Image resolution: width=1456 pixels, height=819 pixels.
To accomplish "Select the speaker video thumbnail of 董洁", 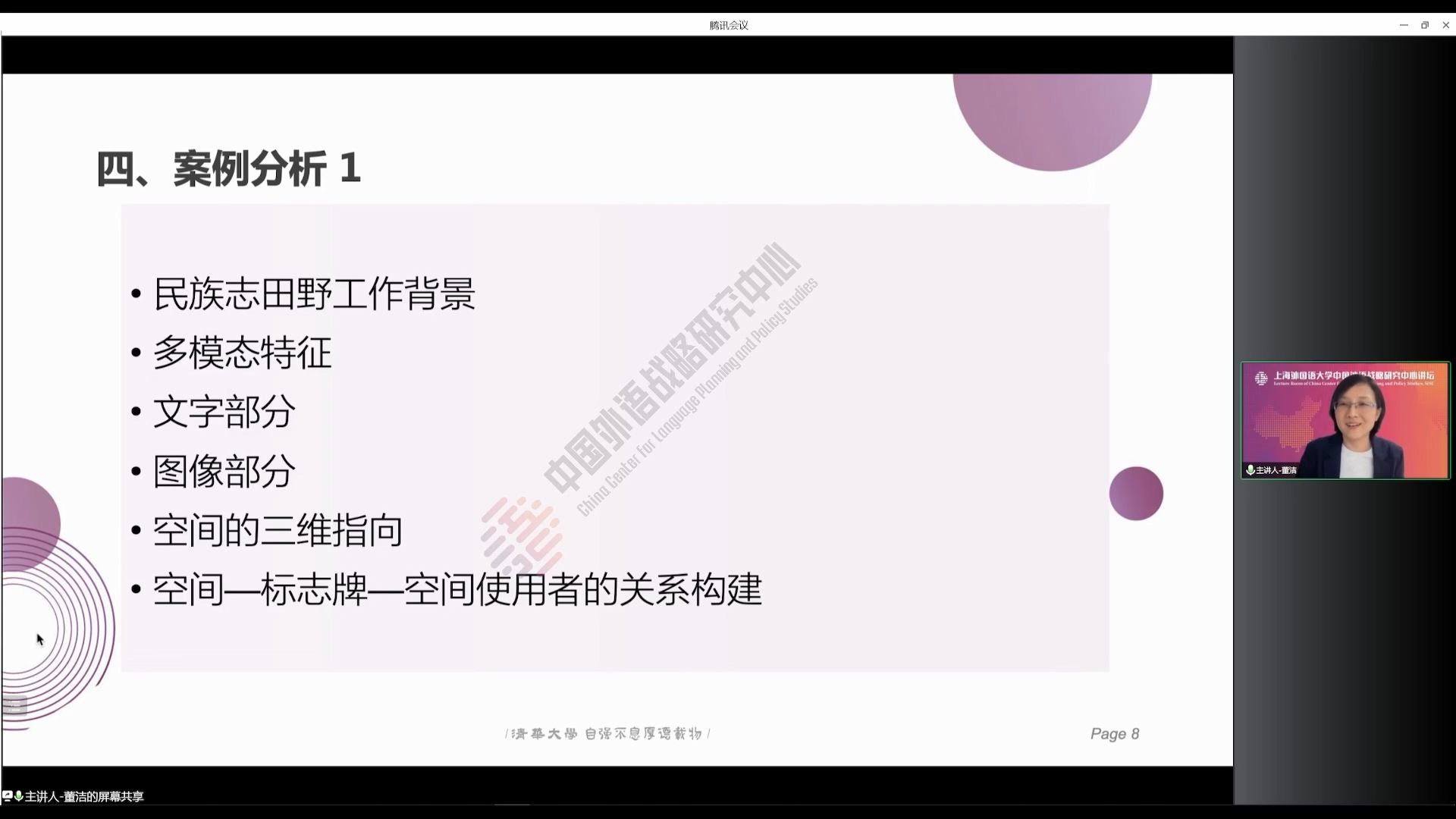I will coord(1345,421).
